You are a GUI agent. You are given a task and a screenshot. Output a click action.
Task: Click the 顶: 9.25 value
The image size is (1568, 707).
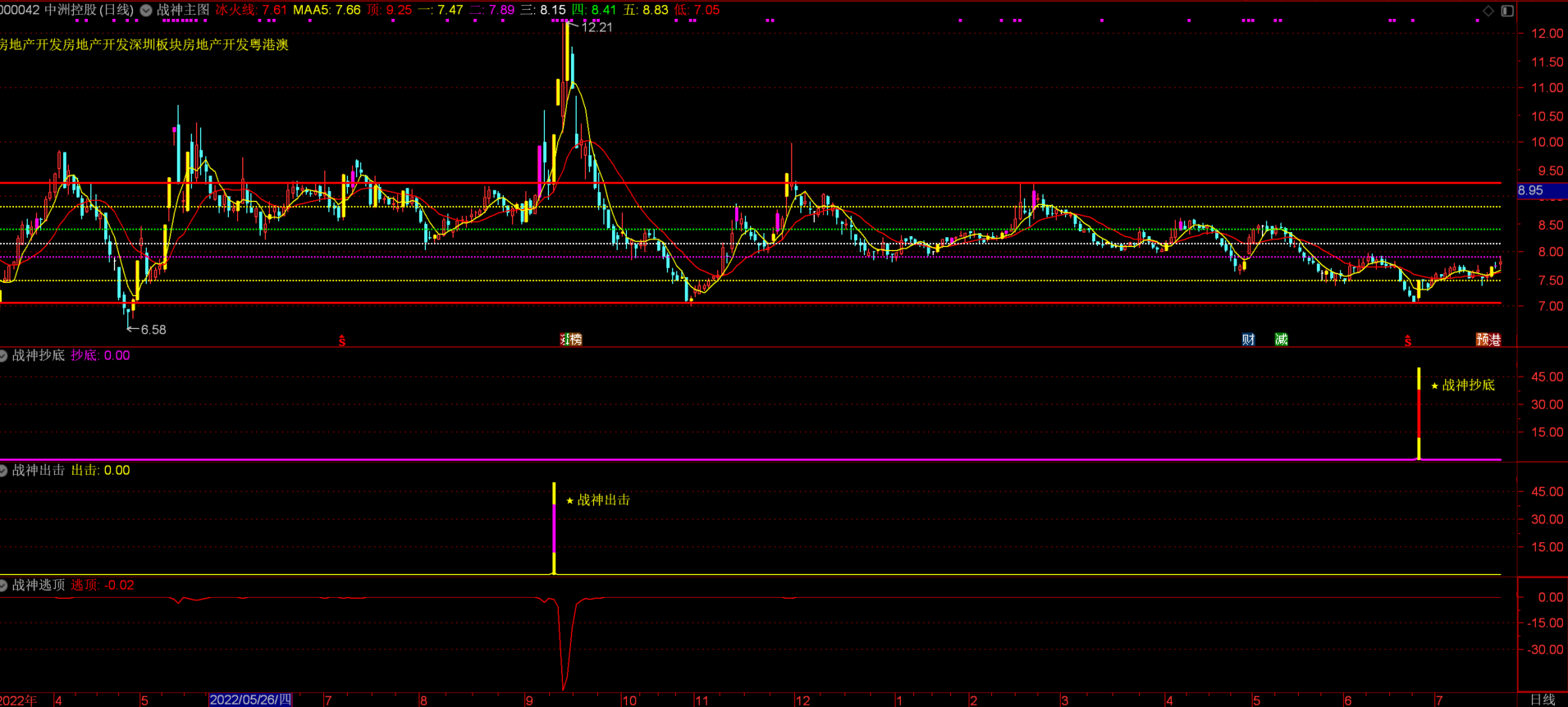point(389,10)
